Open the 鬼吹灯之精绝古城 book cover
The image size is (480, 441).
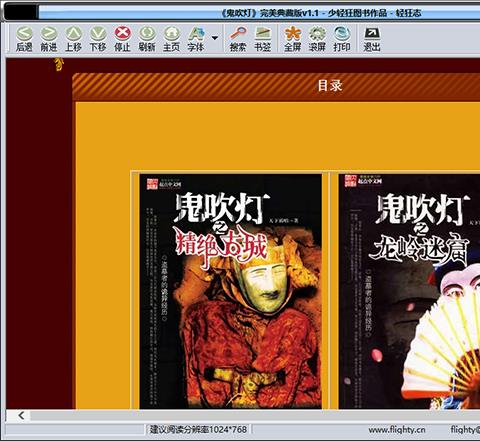point(231,291)
